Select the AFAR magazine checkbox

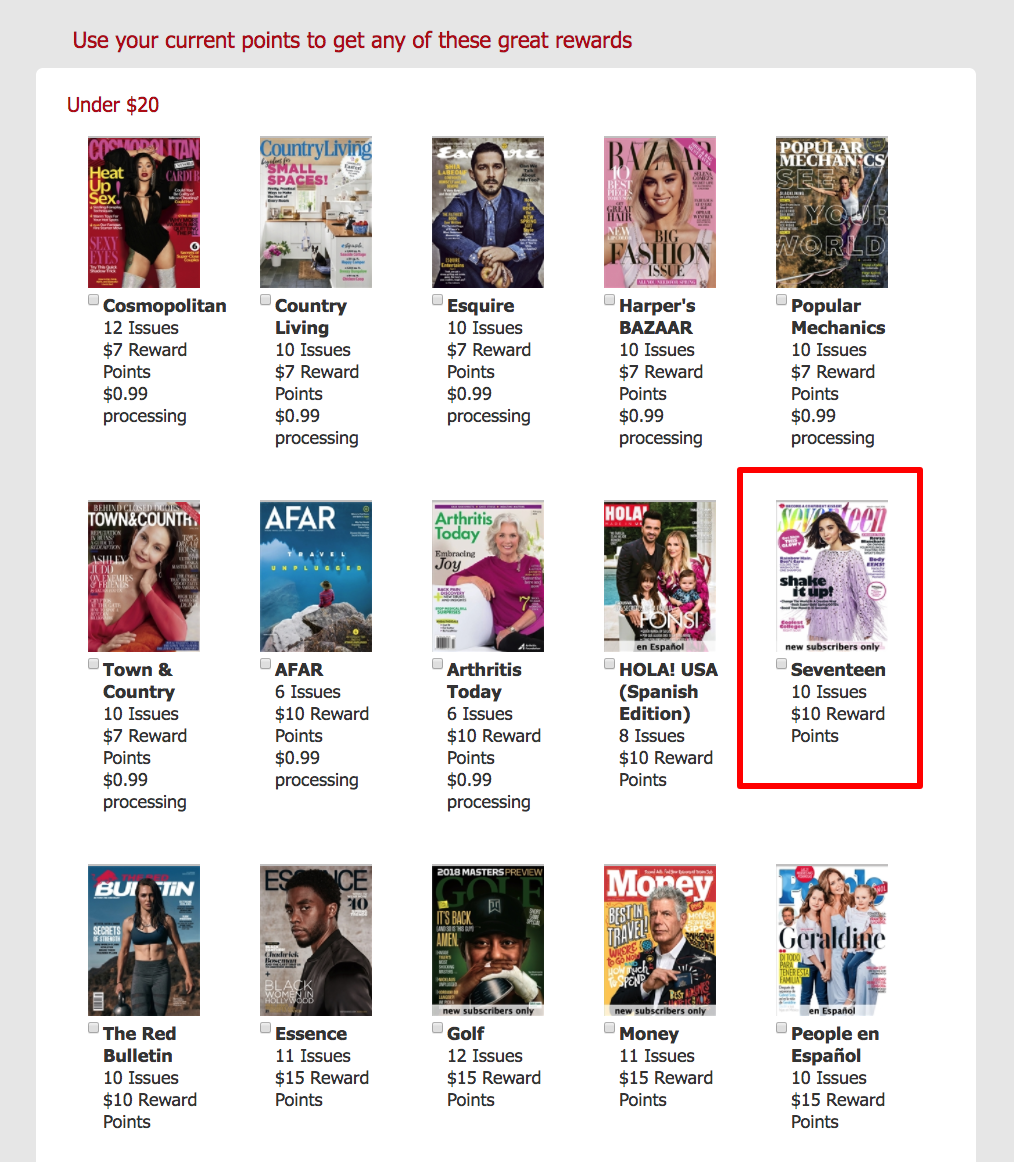point(266,664)
